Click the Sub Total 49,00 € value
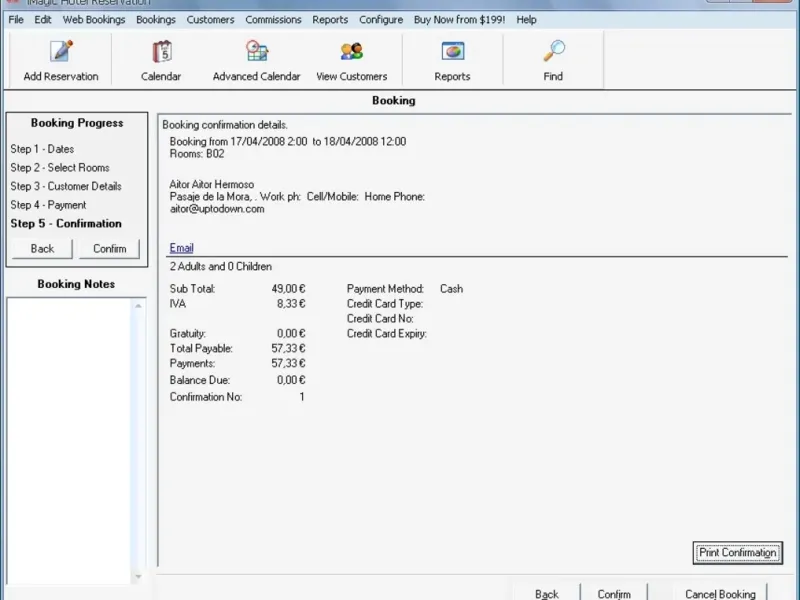The image size is (800, 600). point(288,289)
